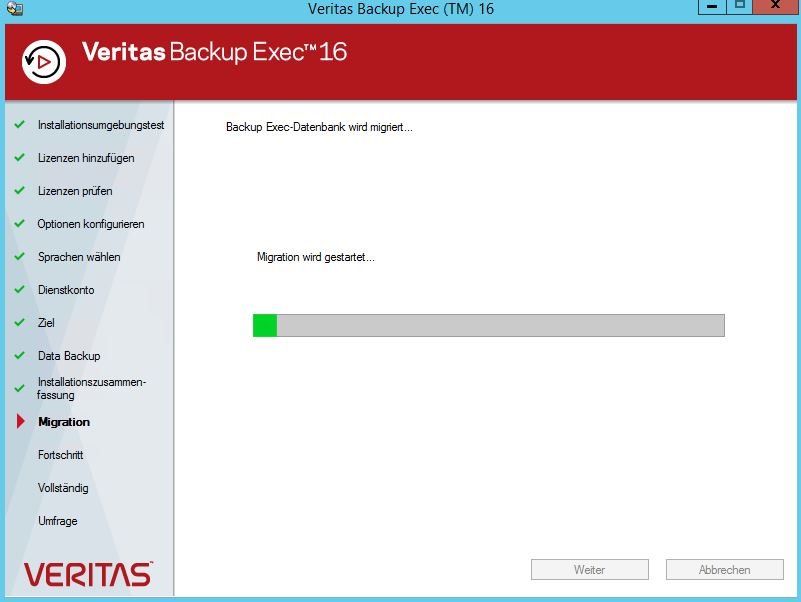
Task: Click the checkmark next to Installationsumgebungstest
Action: [x=19, y=124]
